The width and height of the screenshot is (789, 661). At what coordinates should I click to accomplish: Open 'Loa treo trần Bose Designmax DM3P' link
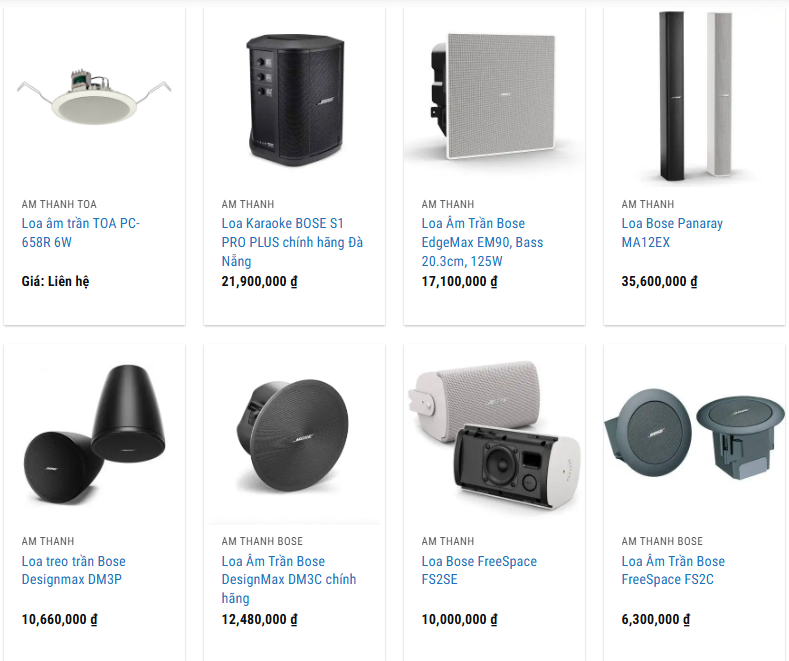tap(73, 570)
